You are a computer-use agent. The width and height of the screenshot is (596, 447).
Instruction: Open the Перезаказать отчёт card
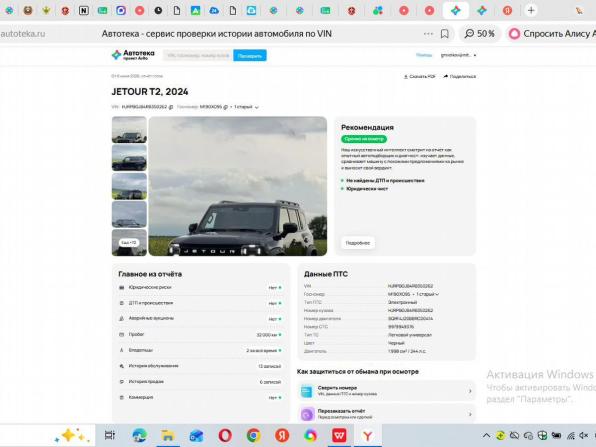click(386, 414)
